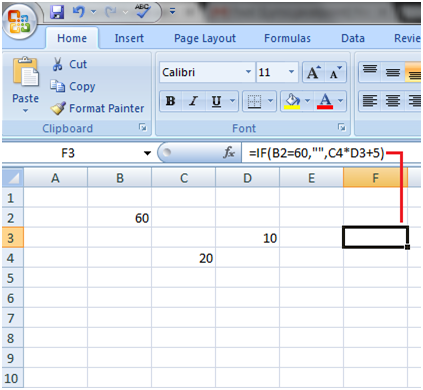Click the Name Box showing F3
The width and height of the screenshot is (423, 390).
[68, 153]
